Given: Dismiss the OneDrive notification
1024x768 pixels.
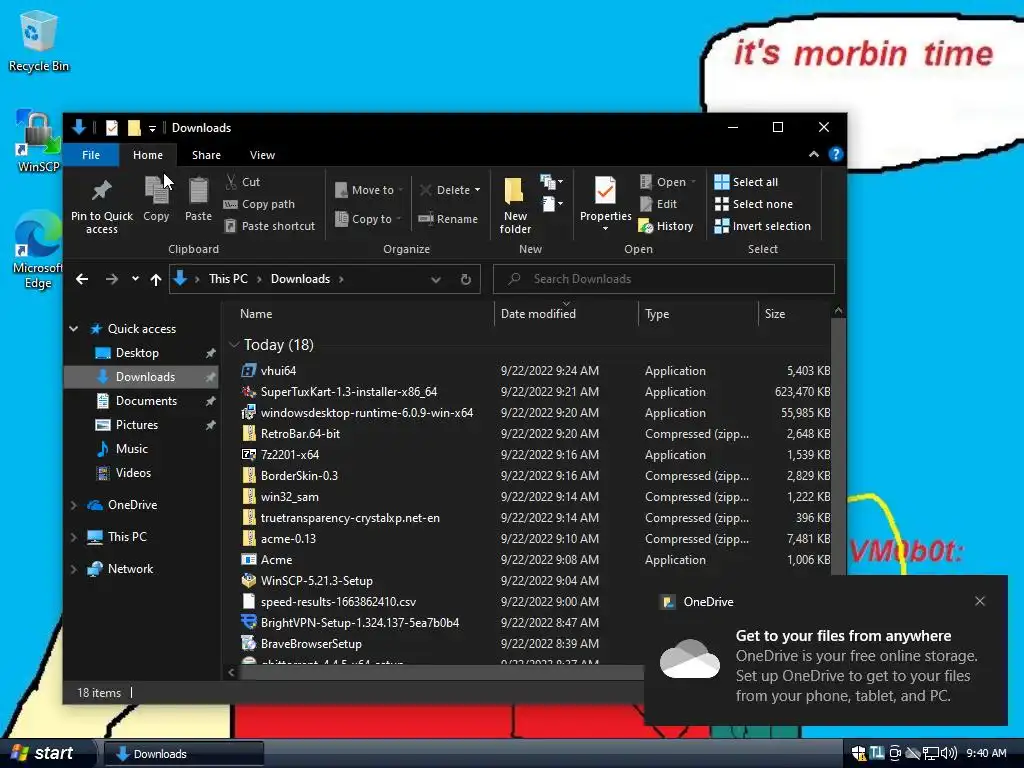Looking at the screenshot, I should pos(980,601).
